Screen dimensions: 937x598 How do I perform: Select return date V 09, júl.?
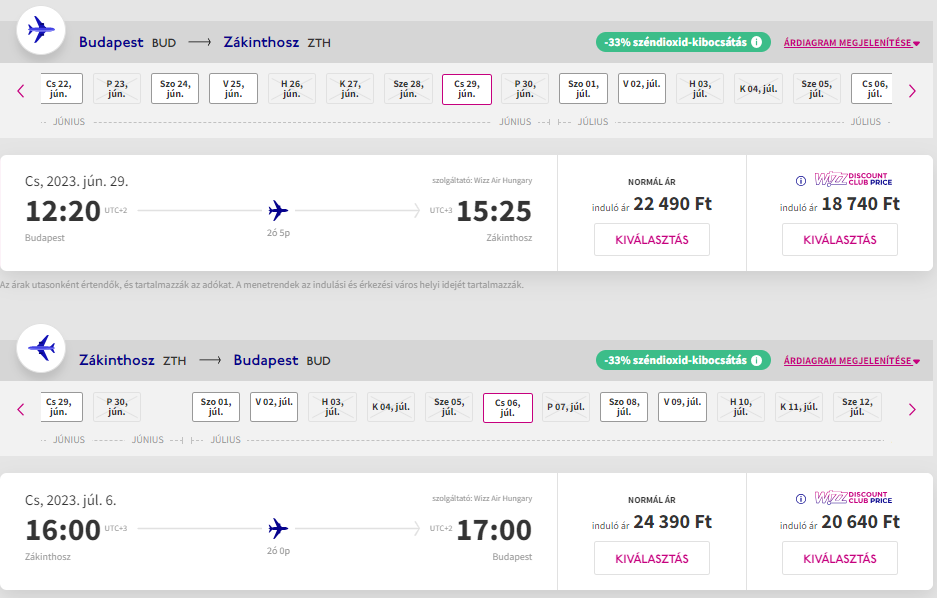click(682, 407)
